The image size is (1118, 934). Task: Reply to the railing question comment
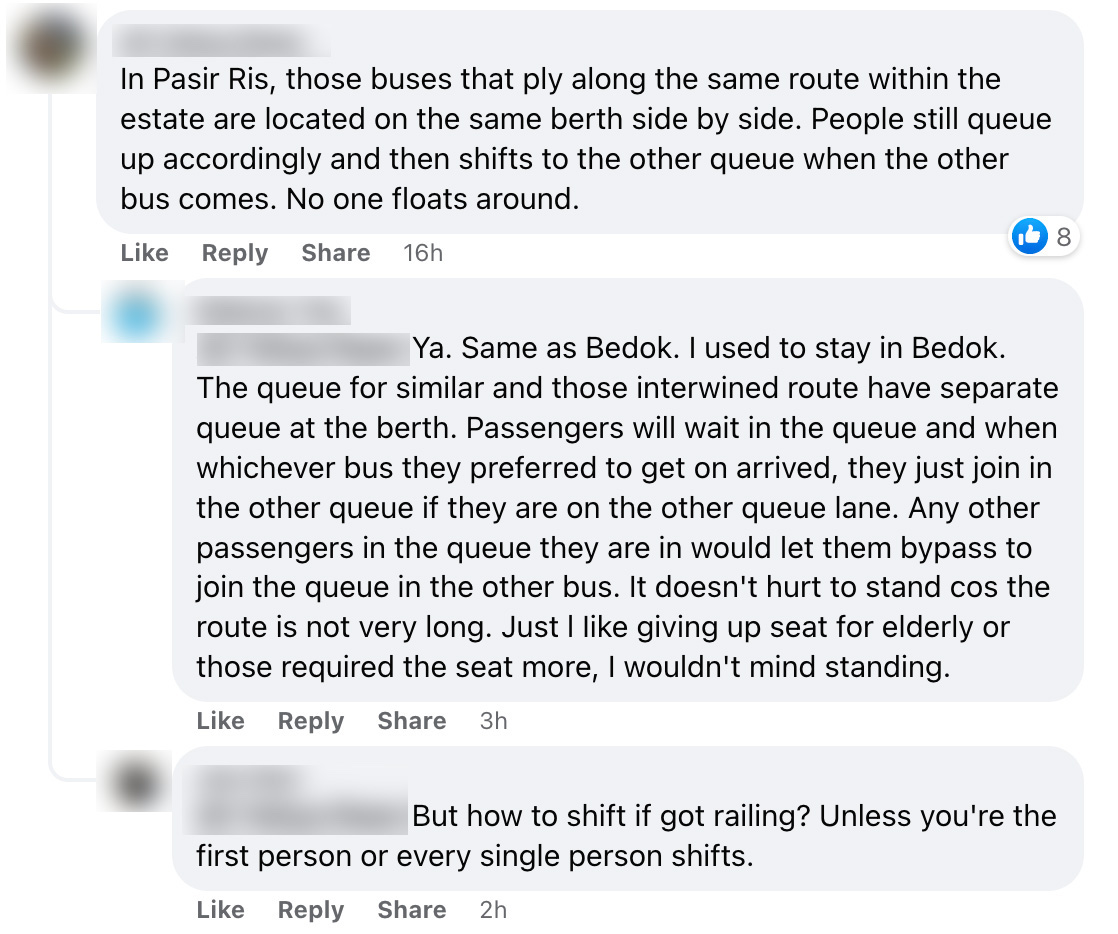(x=310, y=910)
